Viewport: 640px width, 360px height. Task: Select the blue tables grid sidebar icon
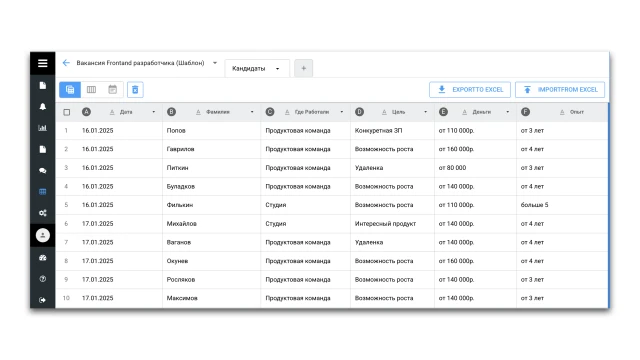(42, 192)
